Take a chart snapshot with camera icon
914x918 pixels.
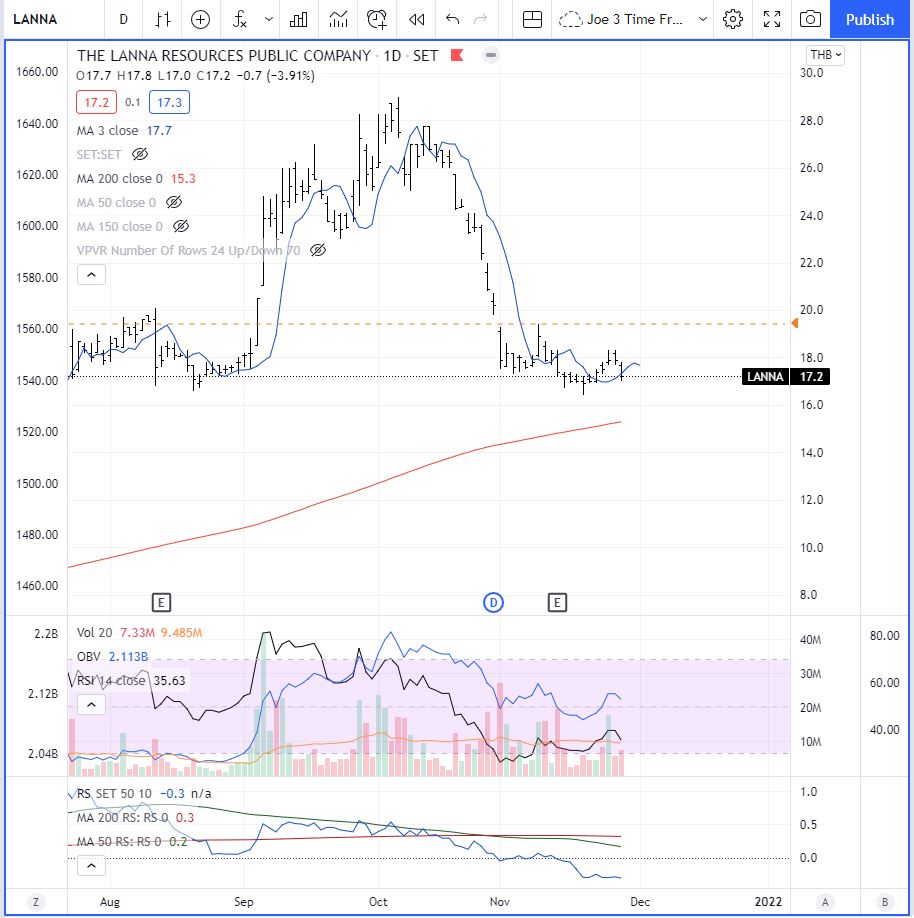point(810,19)
